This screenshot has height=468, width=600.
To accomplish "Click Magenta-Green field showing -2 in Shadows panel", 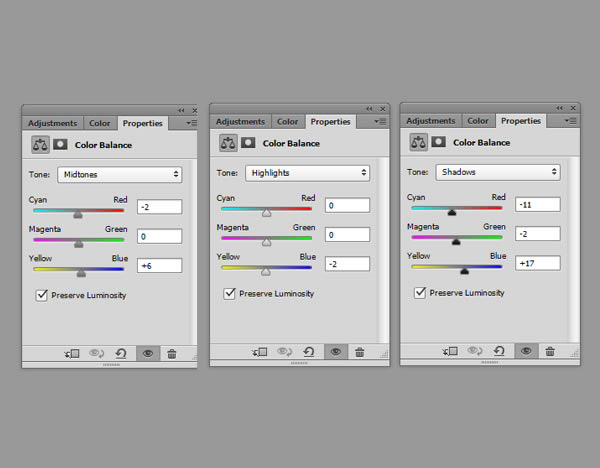I will click(x=538, y=234).
